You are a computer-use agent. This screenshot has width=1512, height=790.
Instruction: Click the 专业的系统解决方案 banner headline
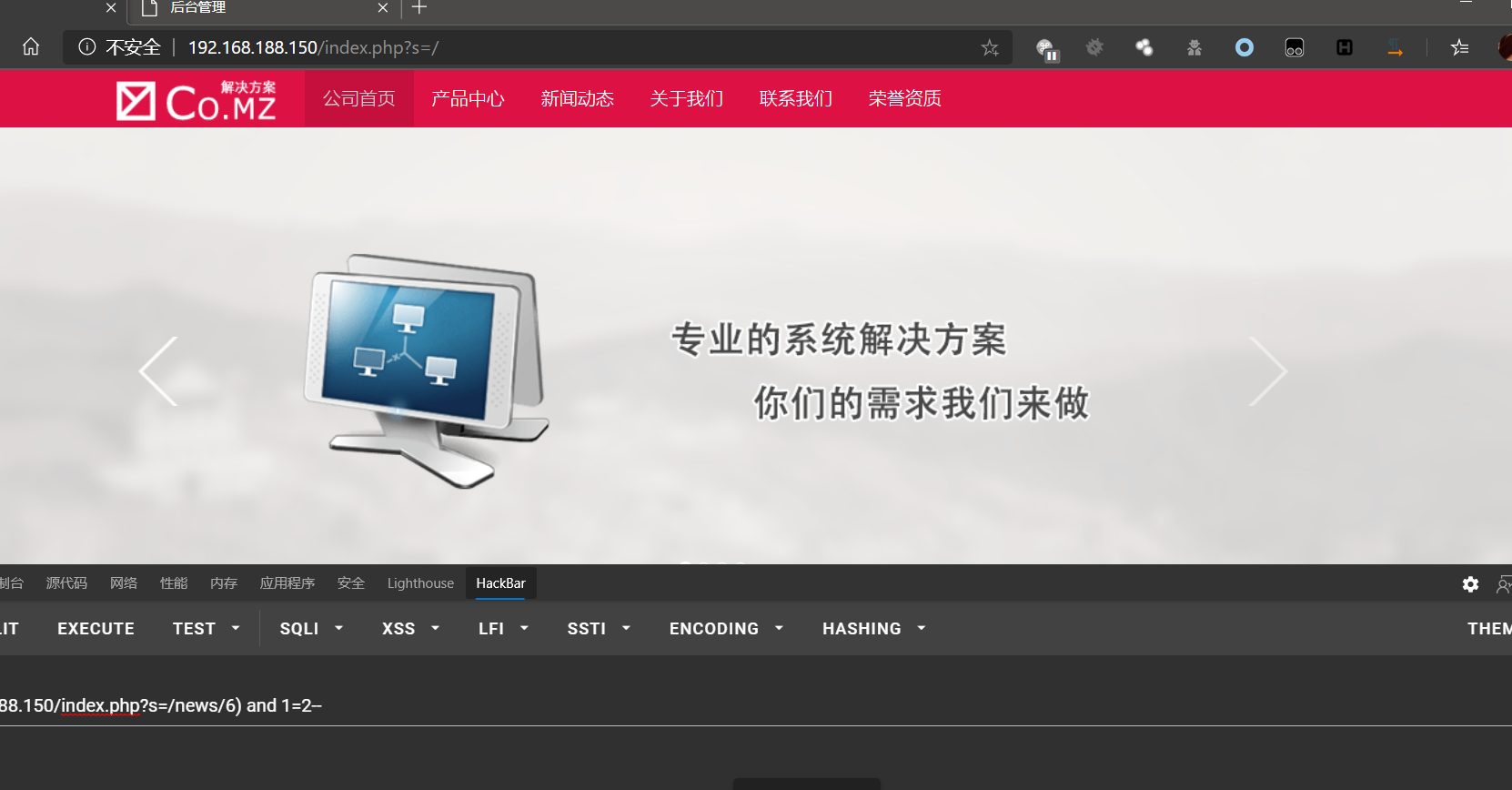click(x=839, y=339)
